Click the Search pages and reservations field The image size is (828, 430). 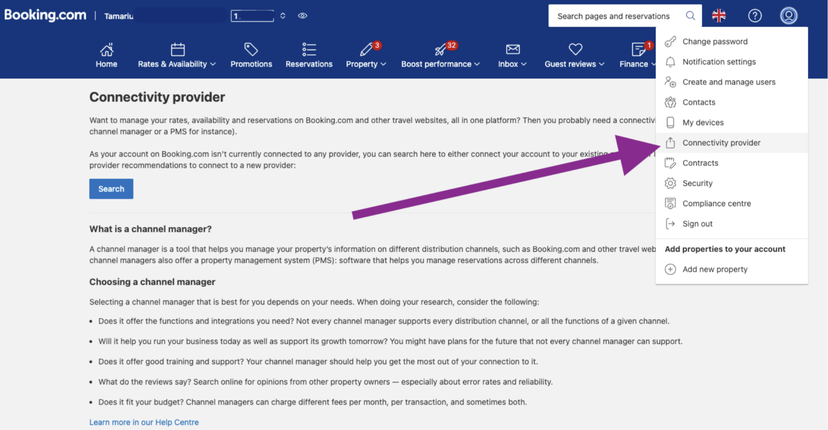(x=615, y=16)
